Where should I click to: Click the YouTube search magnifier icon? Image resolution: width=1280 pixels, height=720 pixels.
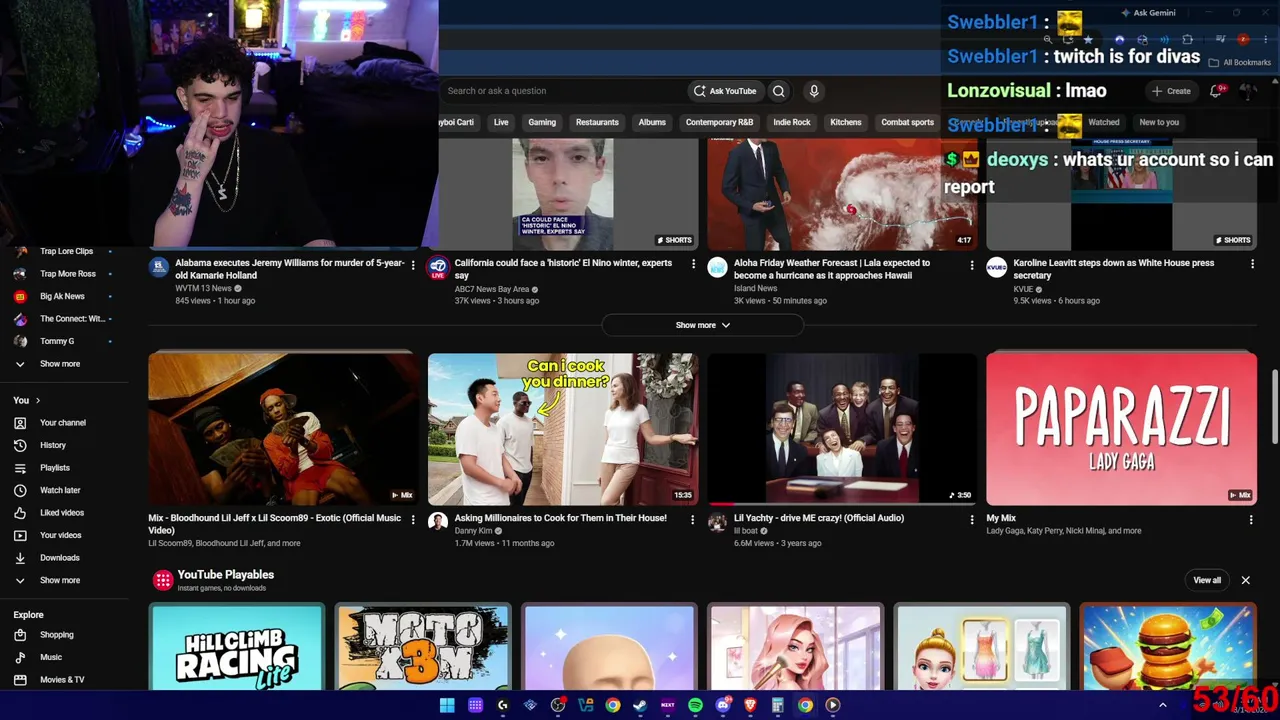pyautogui.click(x=779, y=91)
